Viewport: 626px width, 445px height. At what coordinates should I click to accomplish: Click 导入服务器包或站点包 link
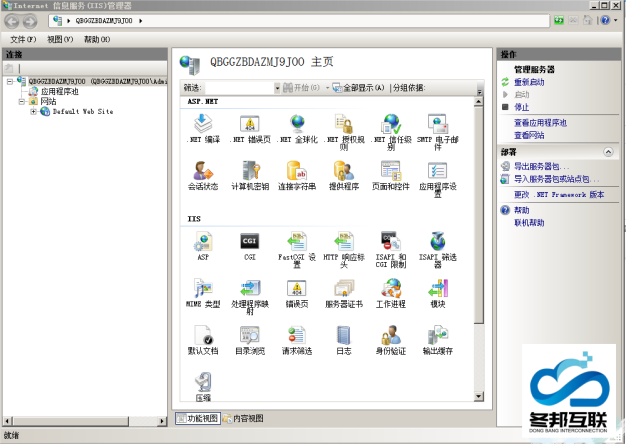[556, 179]
